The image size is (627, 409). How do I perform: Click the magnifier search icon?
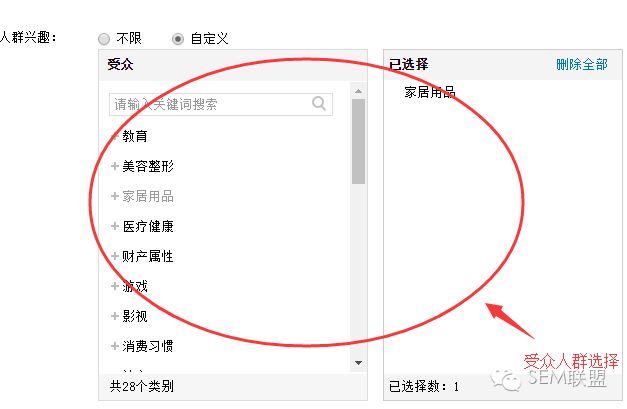click(319, 104)
